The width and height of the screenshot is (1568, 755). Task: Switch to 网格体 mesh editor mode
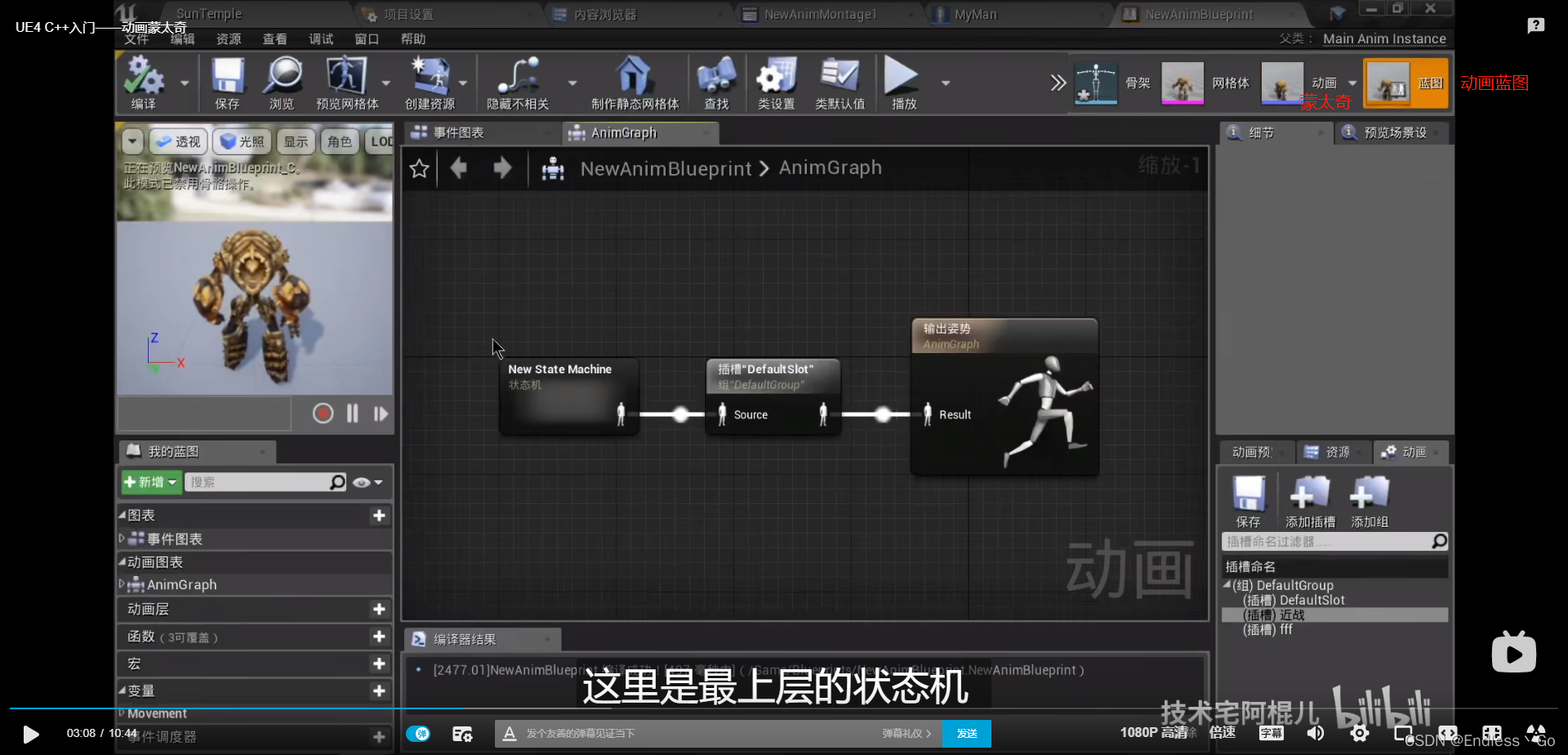[1205, 83]
